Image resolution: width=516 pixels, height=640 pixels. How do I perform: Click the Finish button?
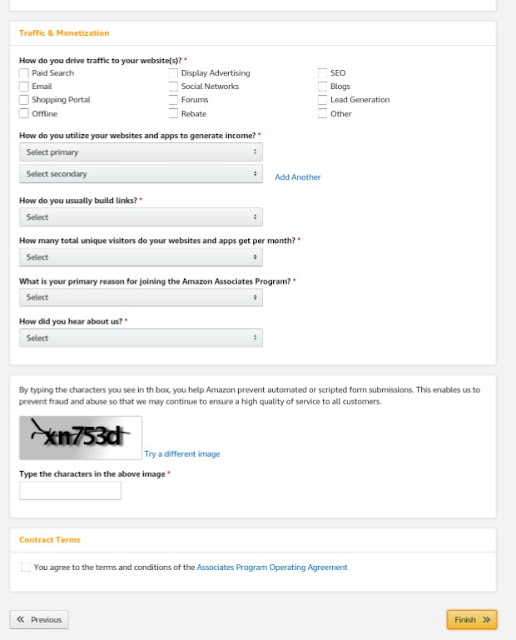pos(472,620)
